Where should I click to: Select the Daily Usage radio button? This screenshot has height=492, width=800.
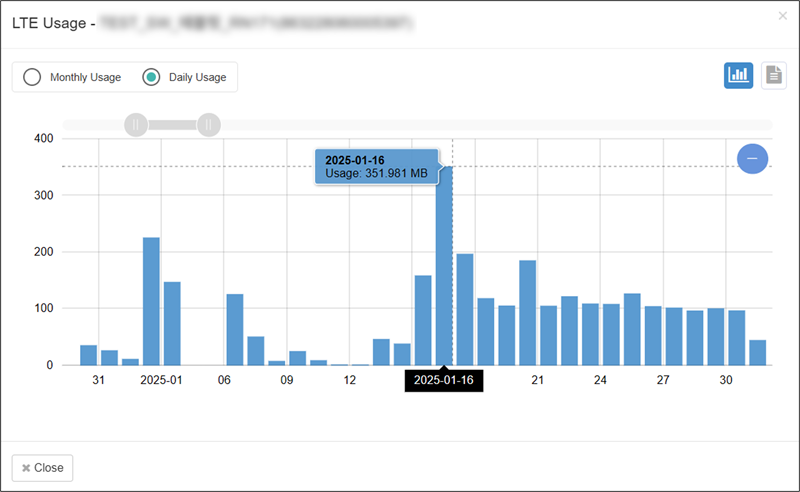tap(151, 77)
